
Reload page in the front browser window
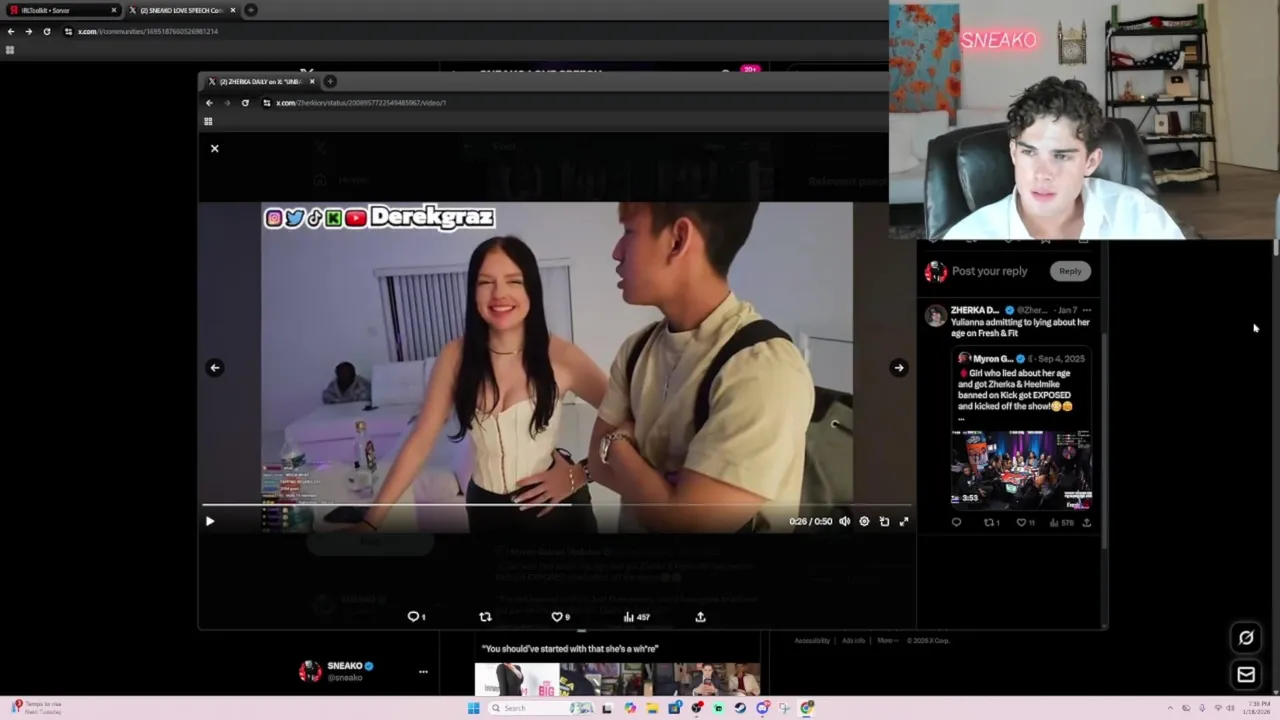tap(245, 103)
